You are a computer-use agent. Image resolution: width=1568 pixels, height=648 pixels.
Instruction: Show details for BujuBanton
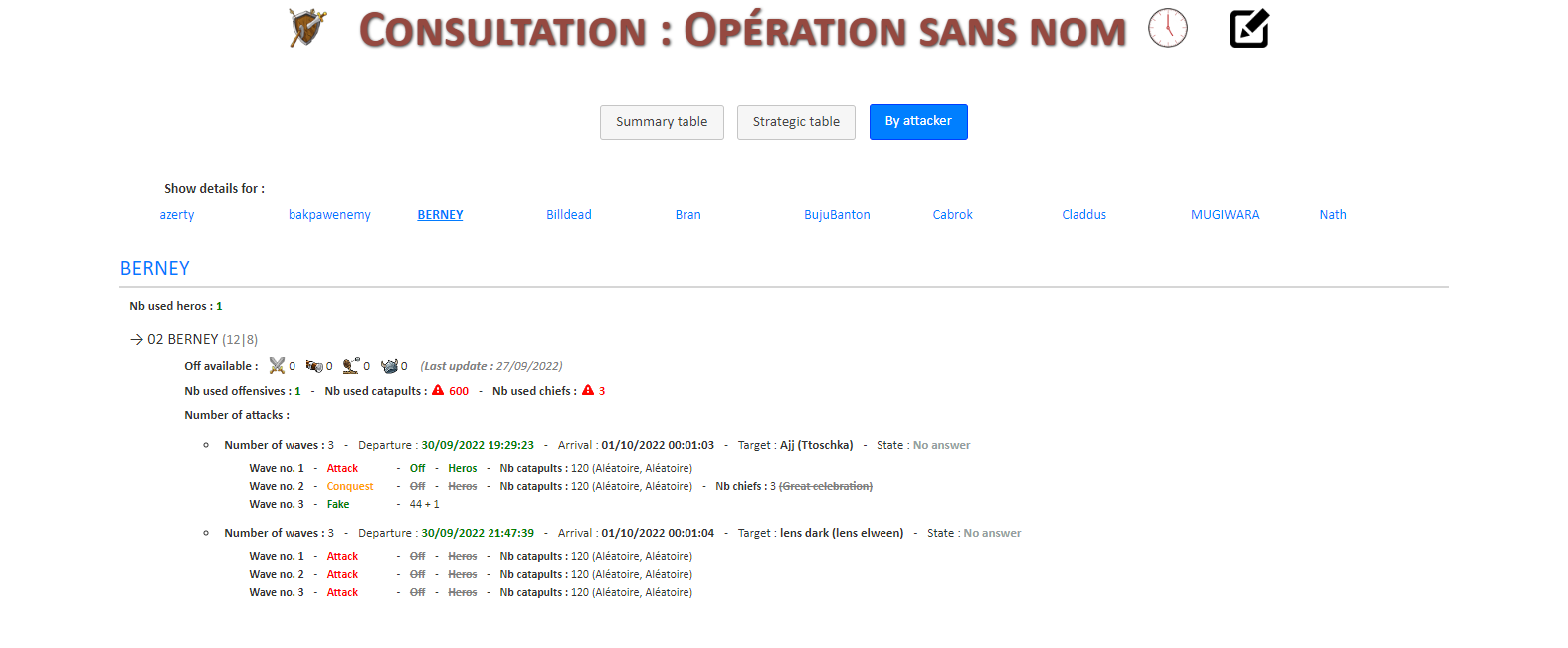click(x=837, y=214)
